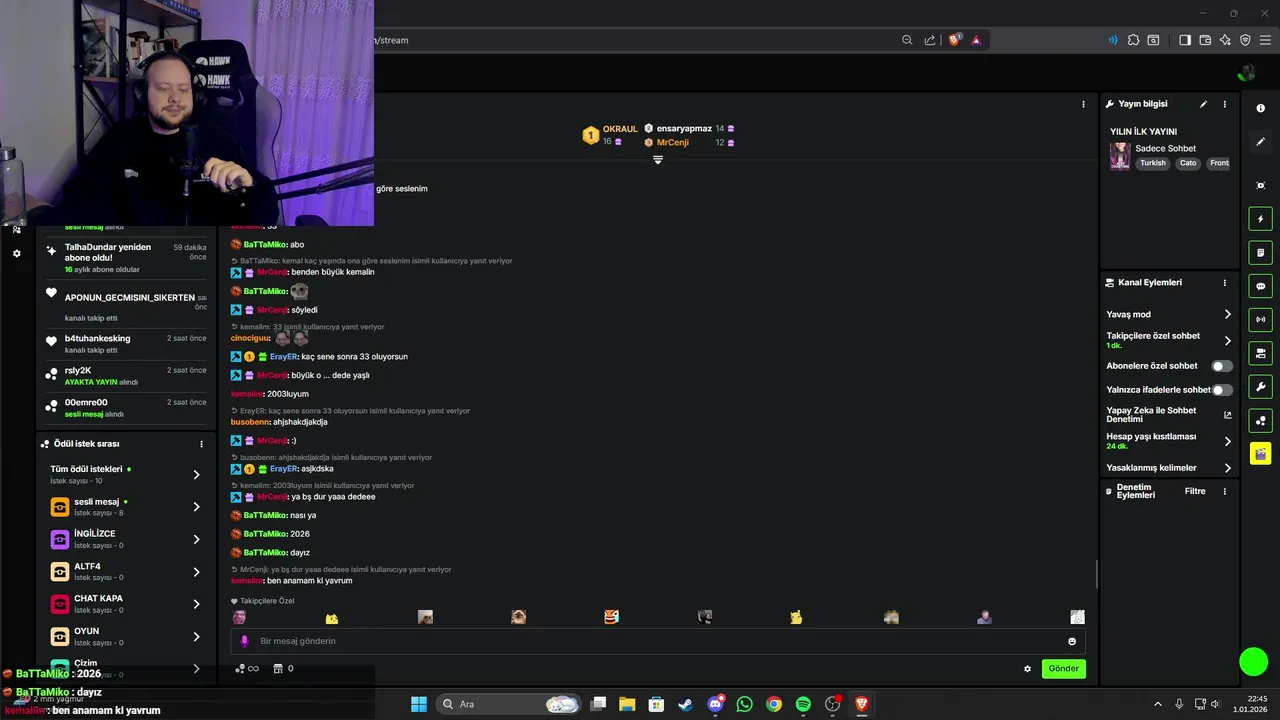Open the lightning bolt quick actions icon
The width and height of the screenshot is (1280, 720).
pyautogui.click(x=1260, y=219)
